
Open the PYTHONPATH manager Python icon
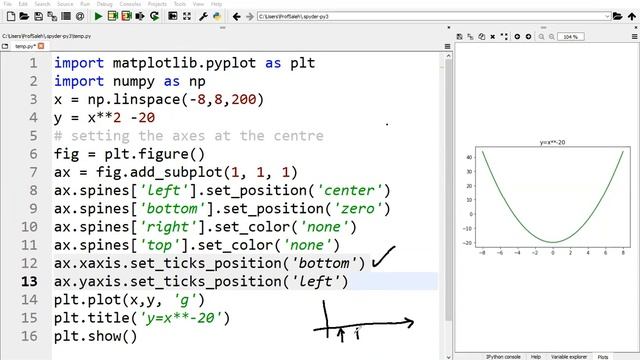pos(217,16)
